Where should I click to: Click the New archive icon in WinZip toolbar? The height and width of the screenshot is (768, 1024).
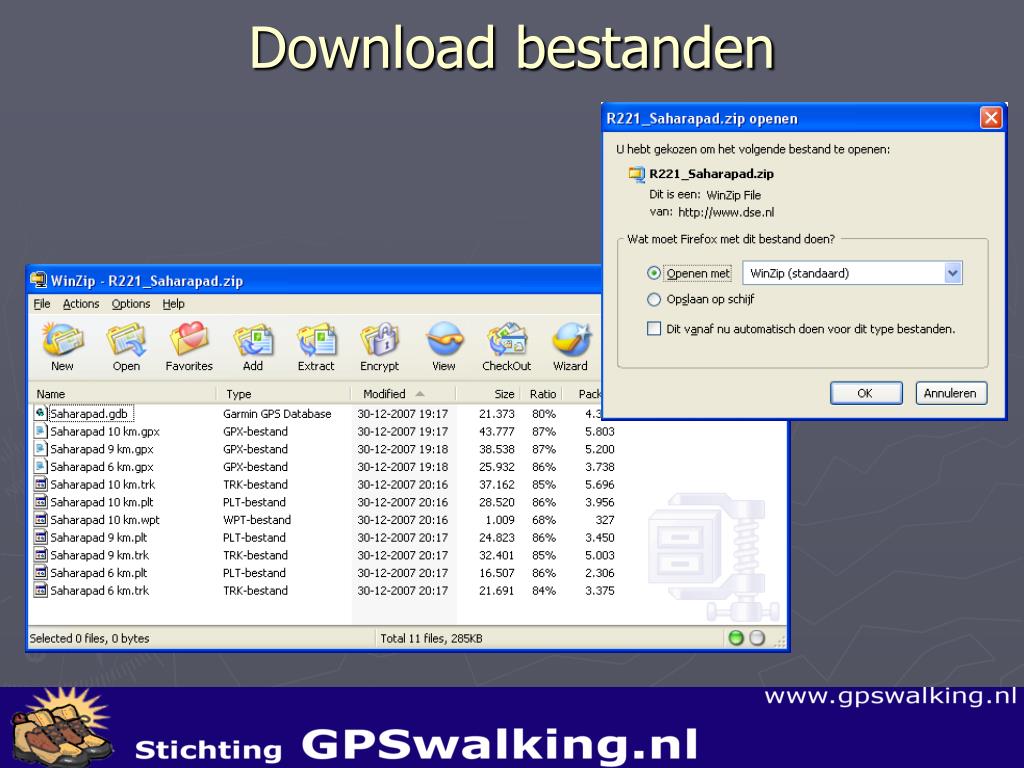(62, 340)
